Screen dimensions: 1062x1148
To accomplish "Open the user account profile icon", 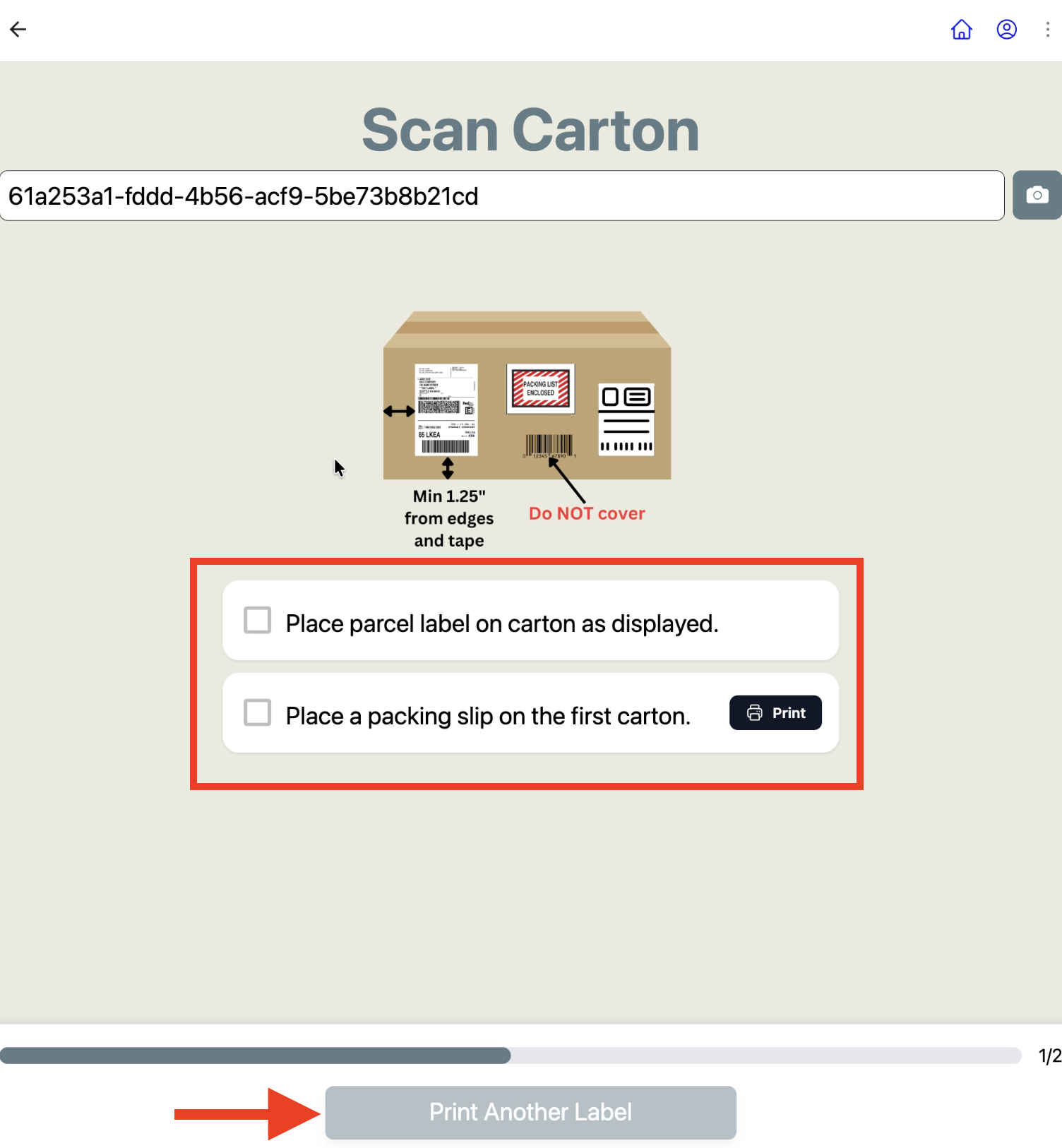I will pyautogui.click(x=1007, y=29).
